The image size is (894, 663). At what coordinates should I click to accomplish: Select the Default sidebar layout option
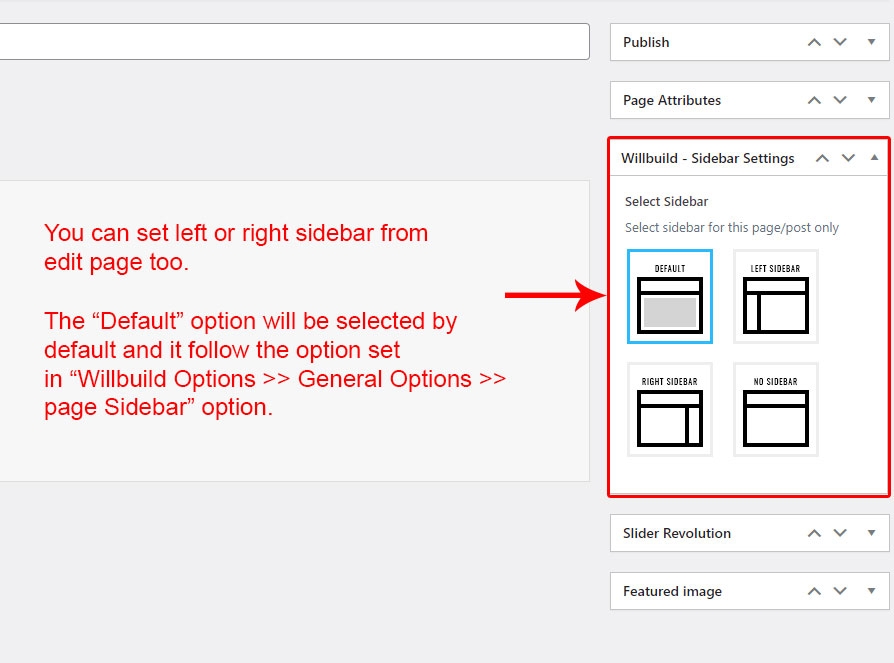670,296
